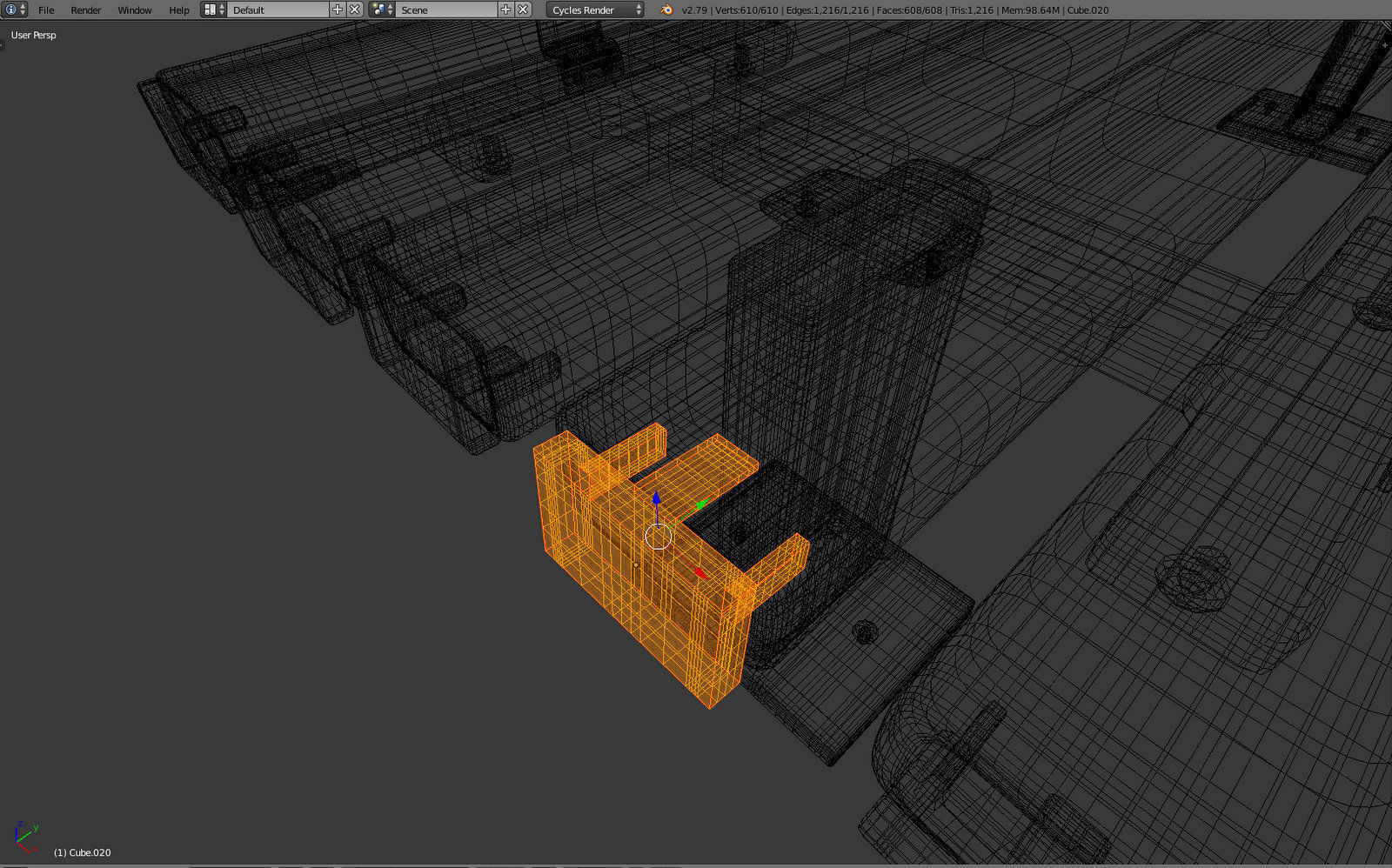
Task: Open the Info editor type selector icon
Action: [x=15, y=10]
